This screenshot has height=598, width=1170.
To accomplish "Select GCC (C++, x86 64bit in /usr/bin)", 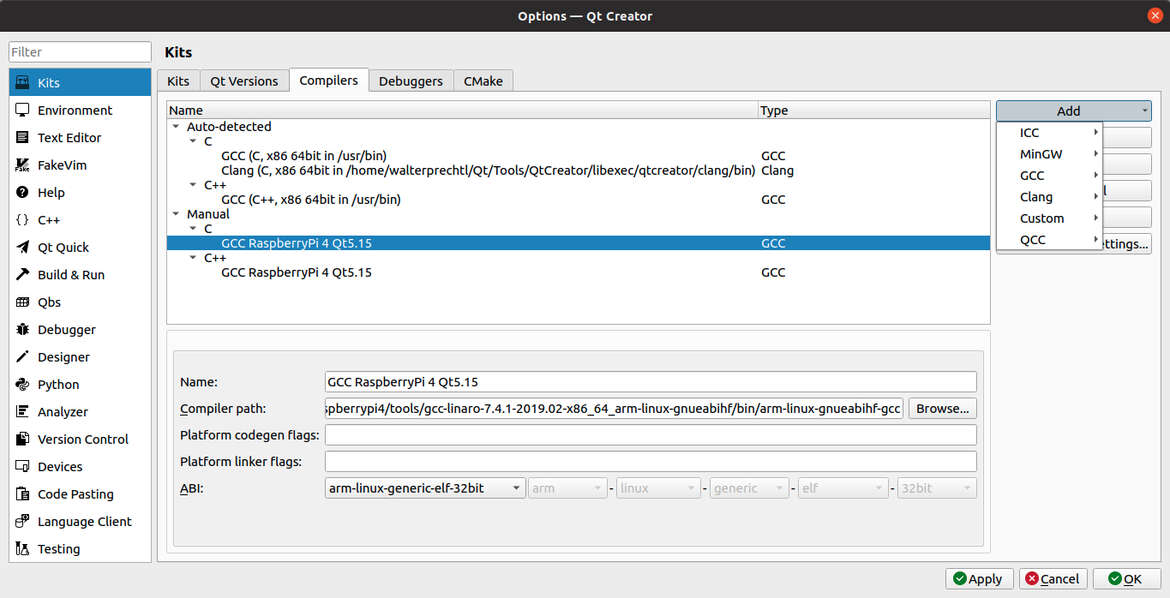I will click(x=578, y=199).
